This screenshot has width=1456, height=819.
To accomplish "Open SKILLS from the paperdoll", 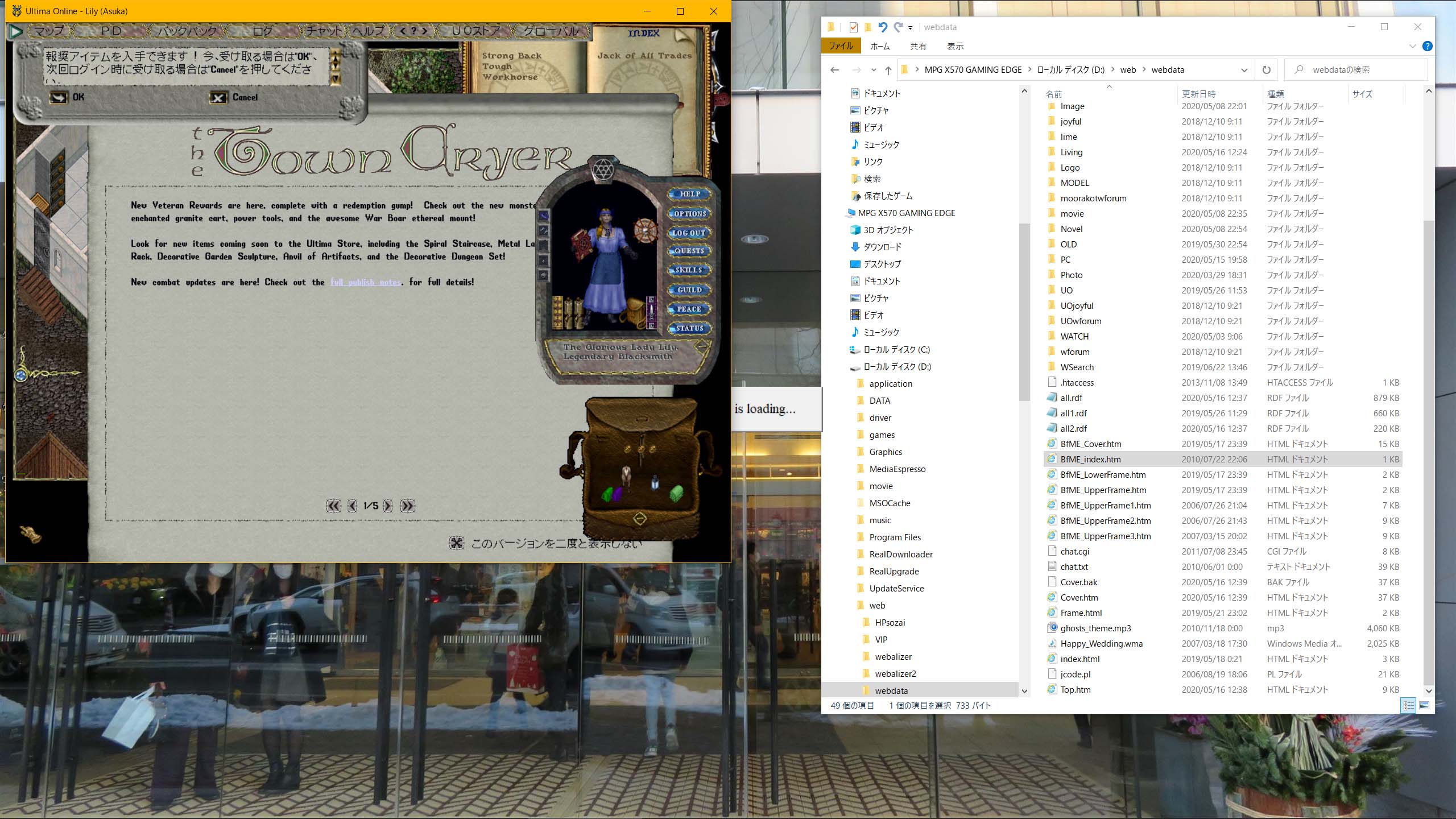I will click(689, 270).
